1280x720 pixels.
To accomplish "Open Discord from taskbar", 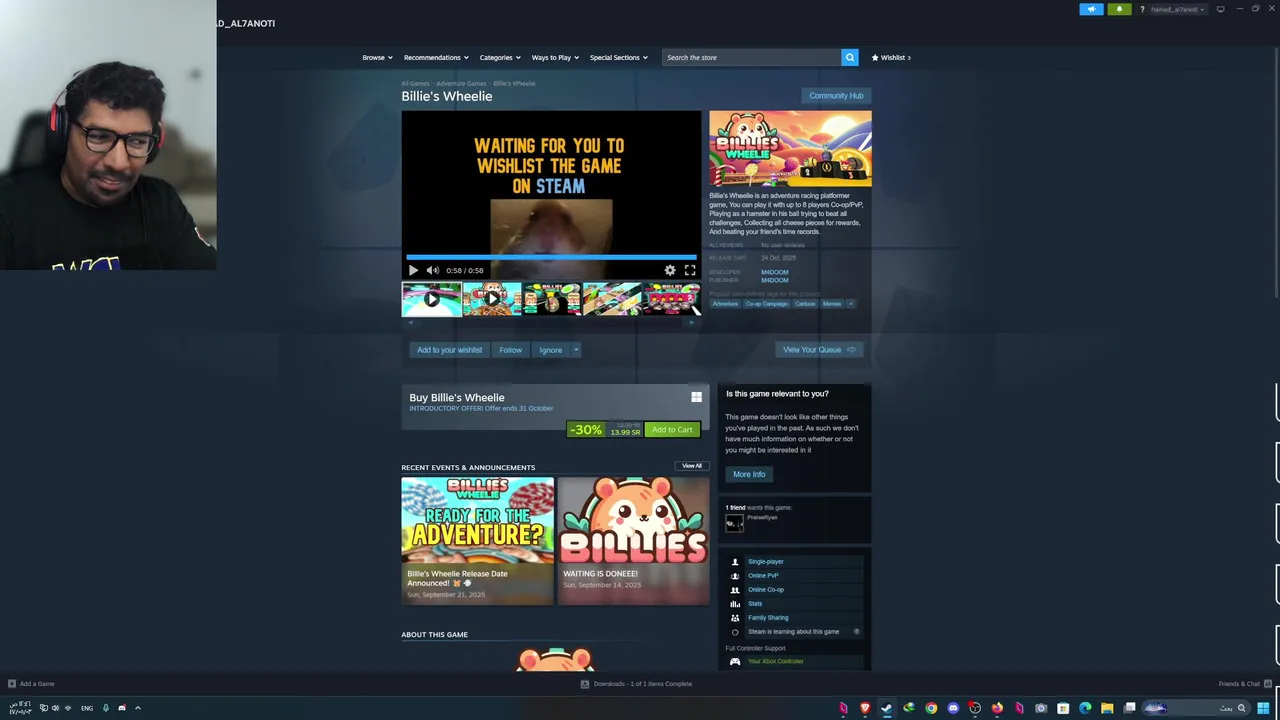I will point(953,708).
